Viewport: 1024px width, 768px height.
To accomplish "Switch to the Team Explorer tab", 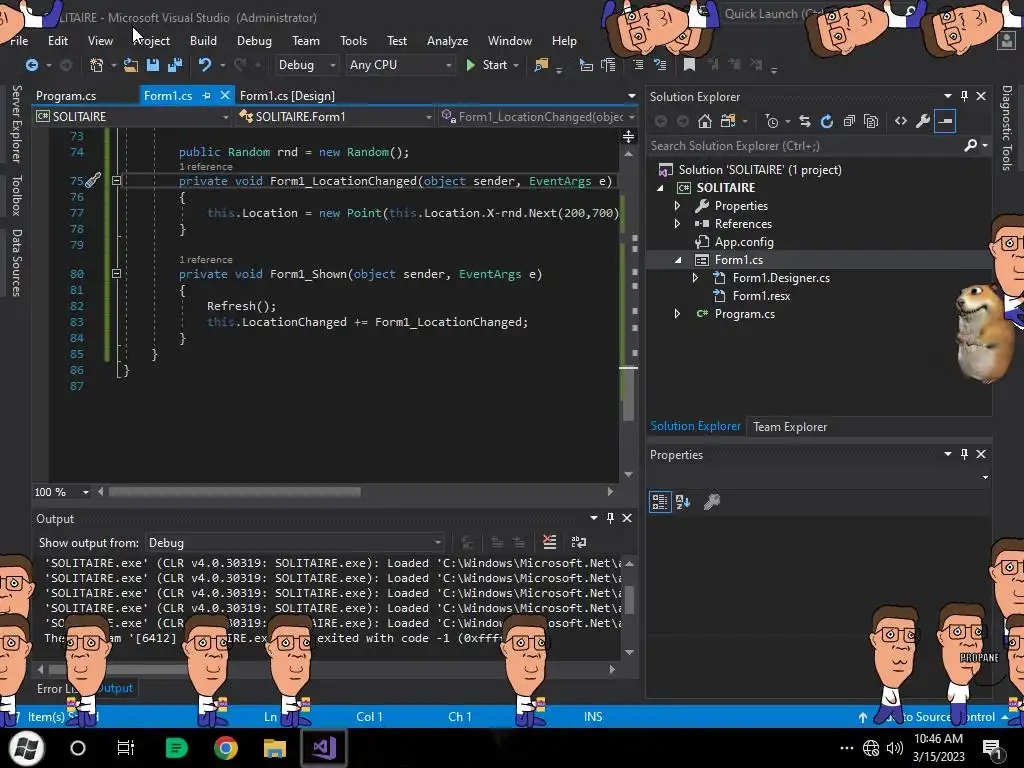I will pyautogui.click(x=790, y=426).
